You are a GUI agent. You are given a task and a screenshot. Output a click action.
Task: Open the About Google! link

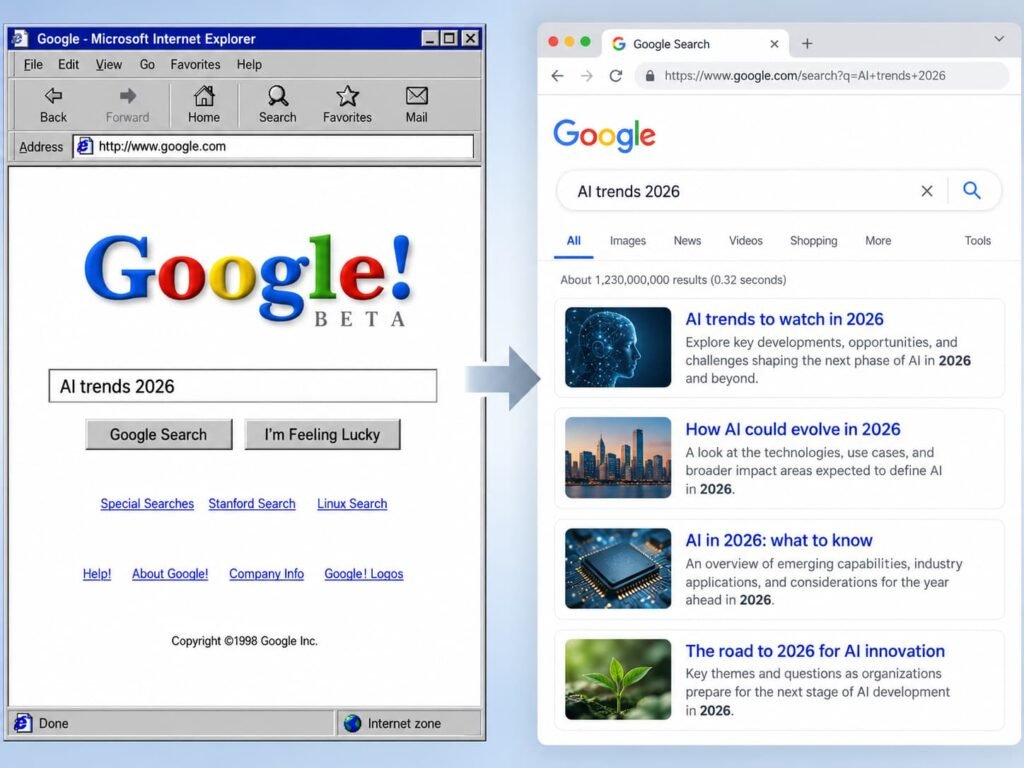click(x=170, y=573)
